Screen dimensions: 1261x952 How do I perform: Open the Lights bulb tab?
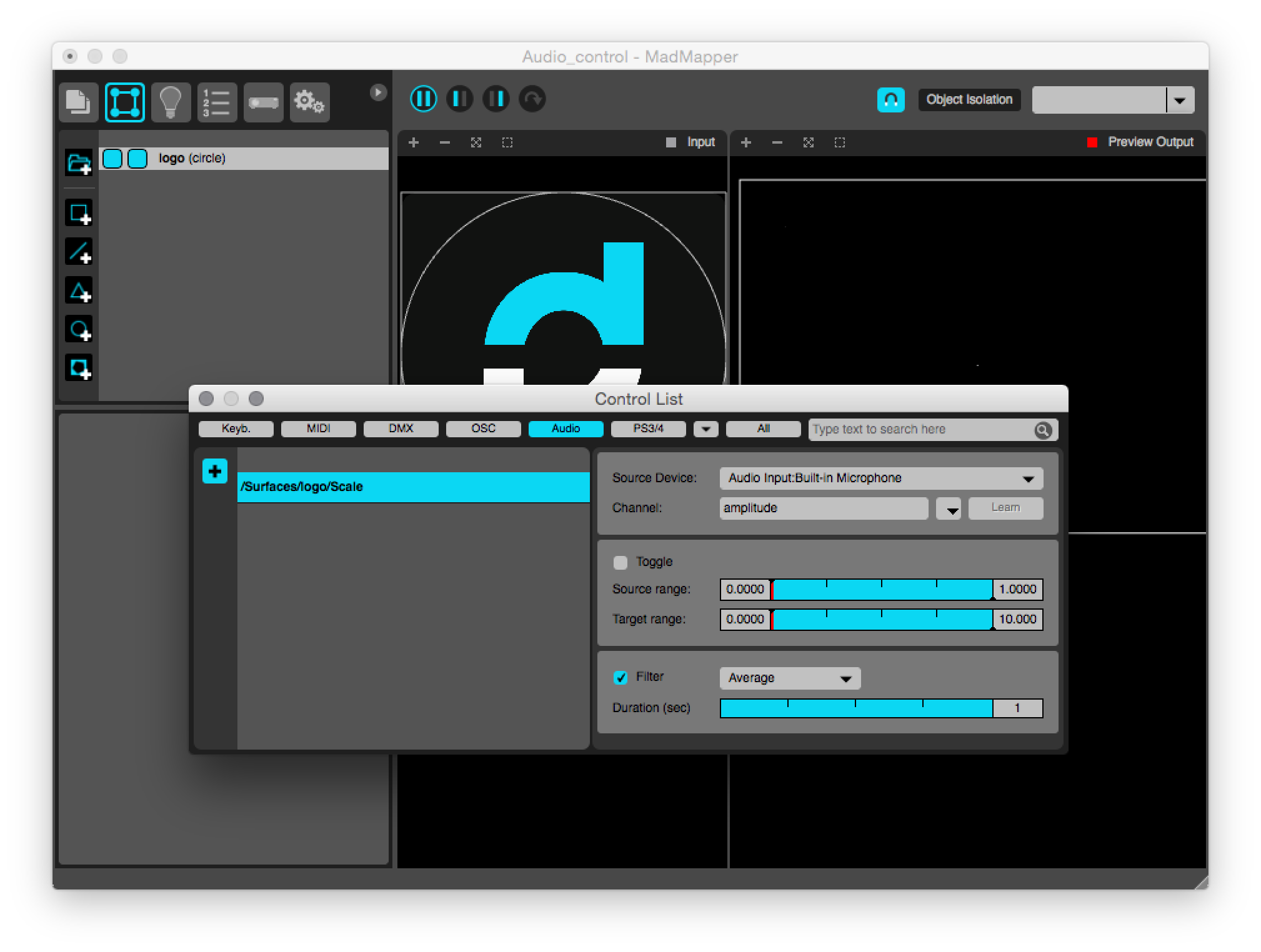pos(171,102)
